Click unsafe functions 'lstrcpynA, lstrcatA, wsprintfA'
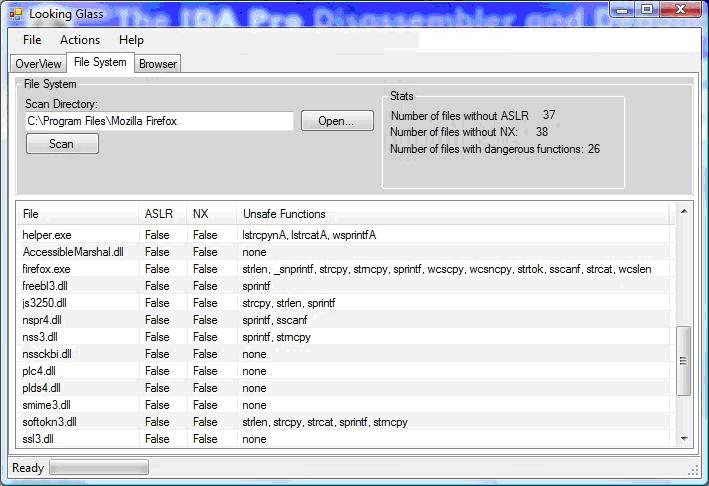The image size is (709, 486). click(309, 235)
